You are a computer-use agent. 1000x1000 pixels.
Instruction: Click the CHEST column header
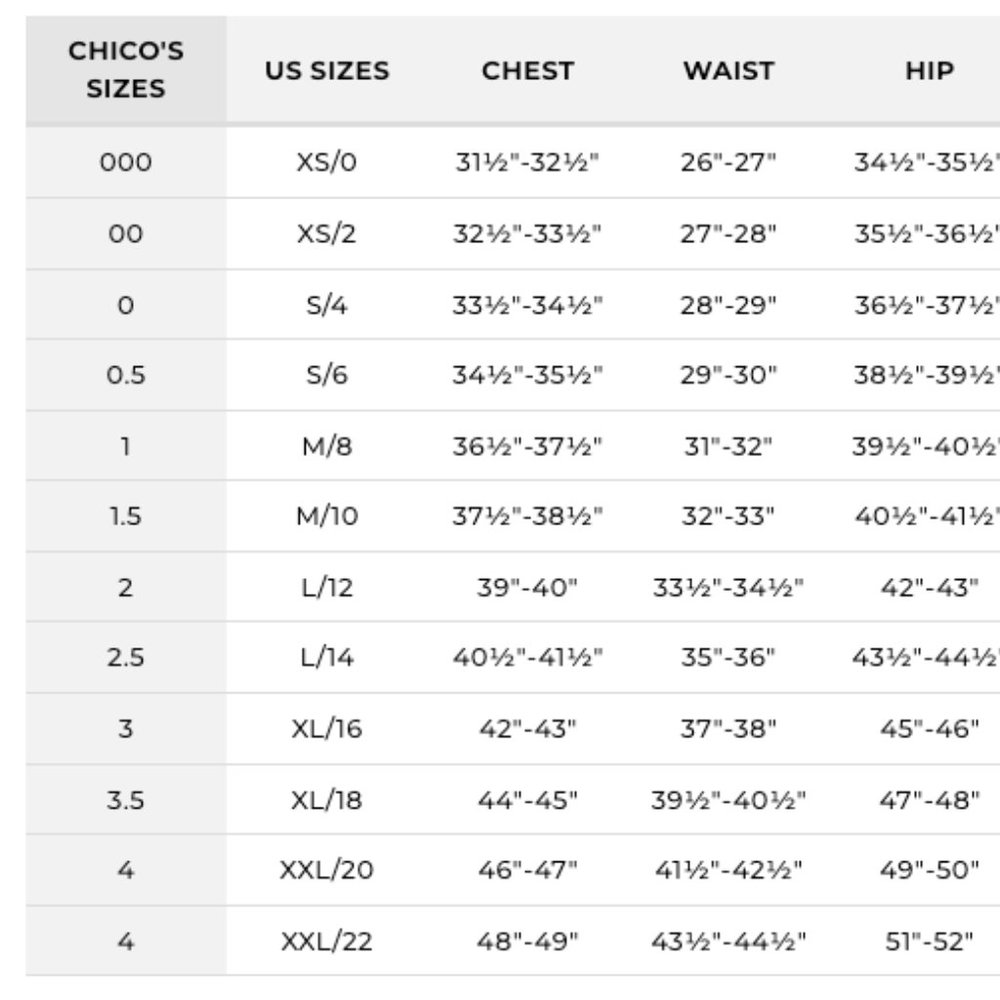click(528, 70)
